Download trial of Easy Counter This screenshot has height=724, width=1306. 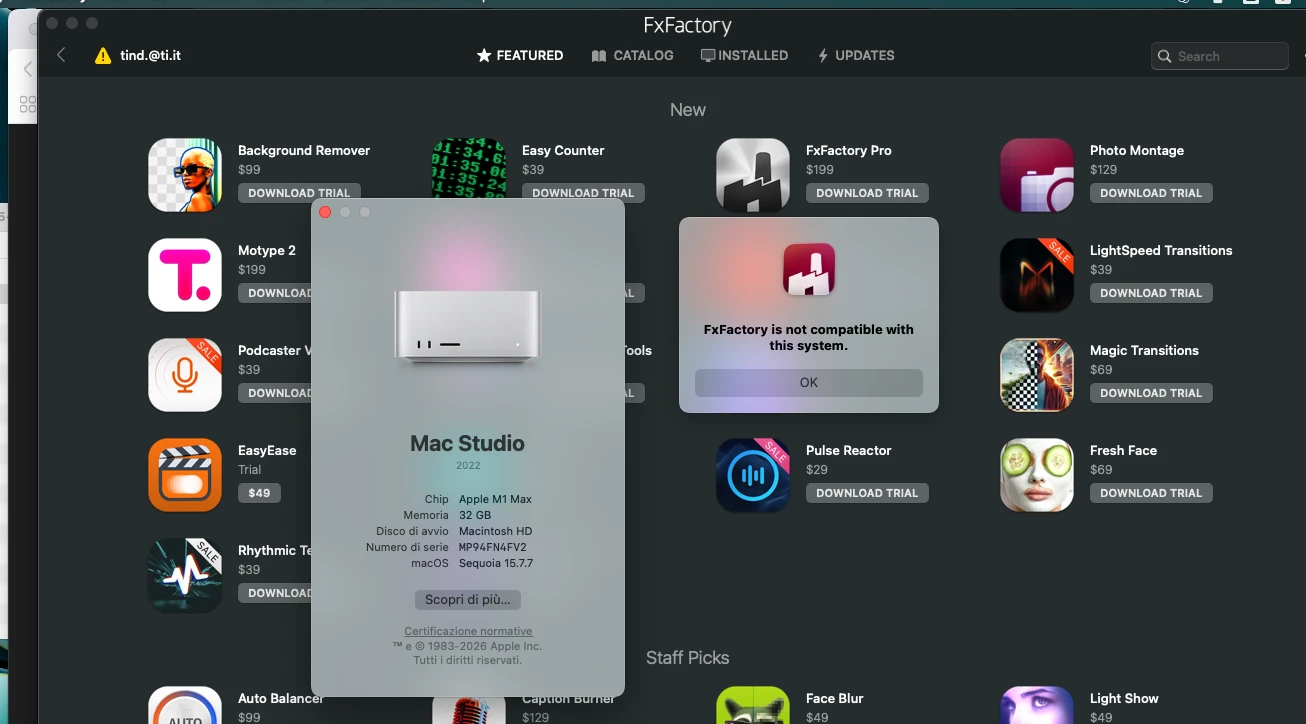pos(583,193)
